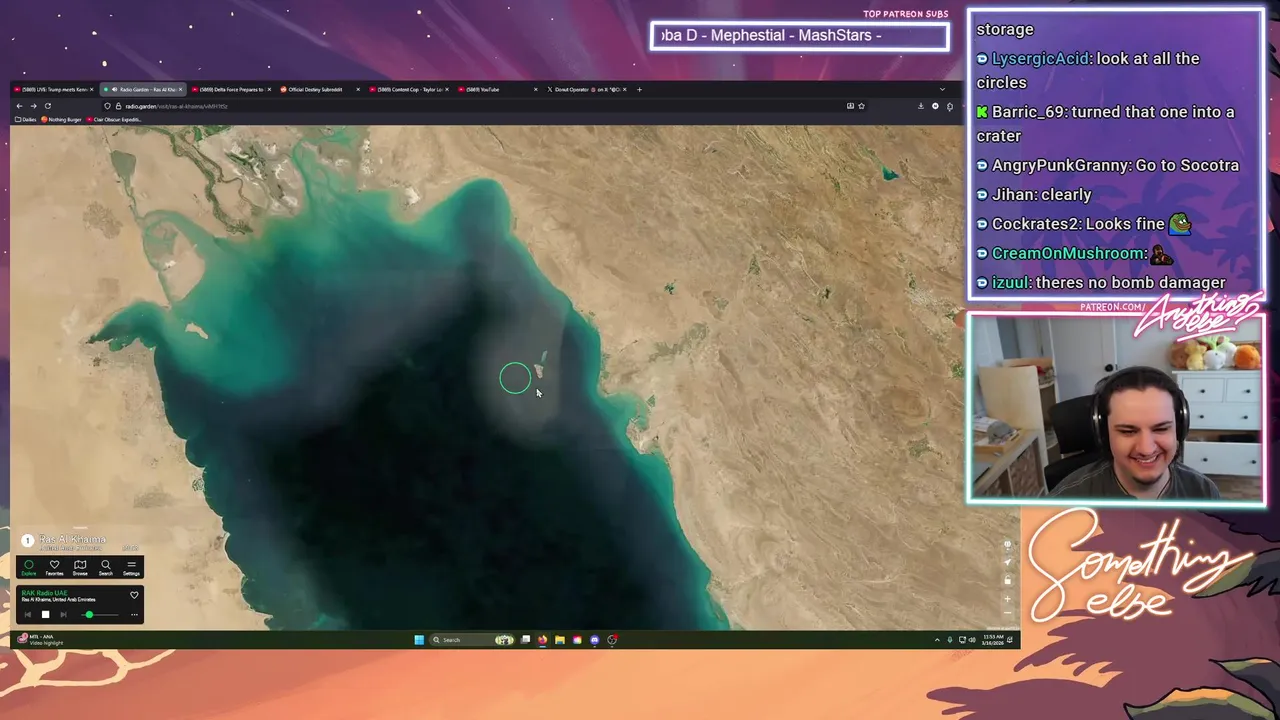Skip to next station
This screenshot has width=1280, height=720.
[63, 615]
